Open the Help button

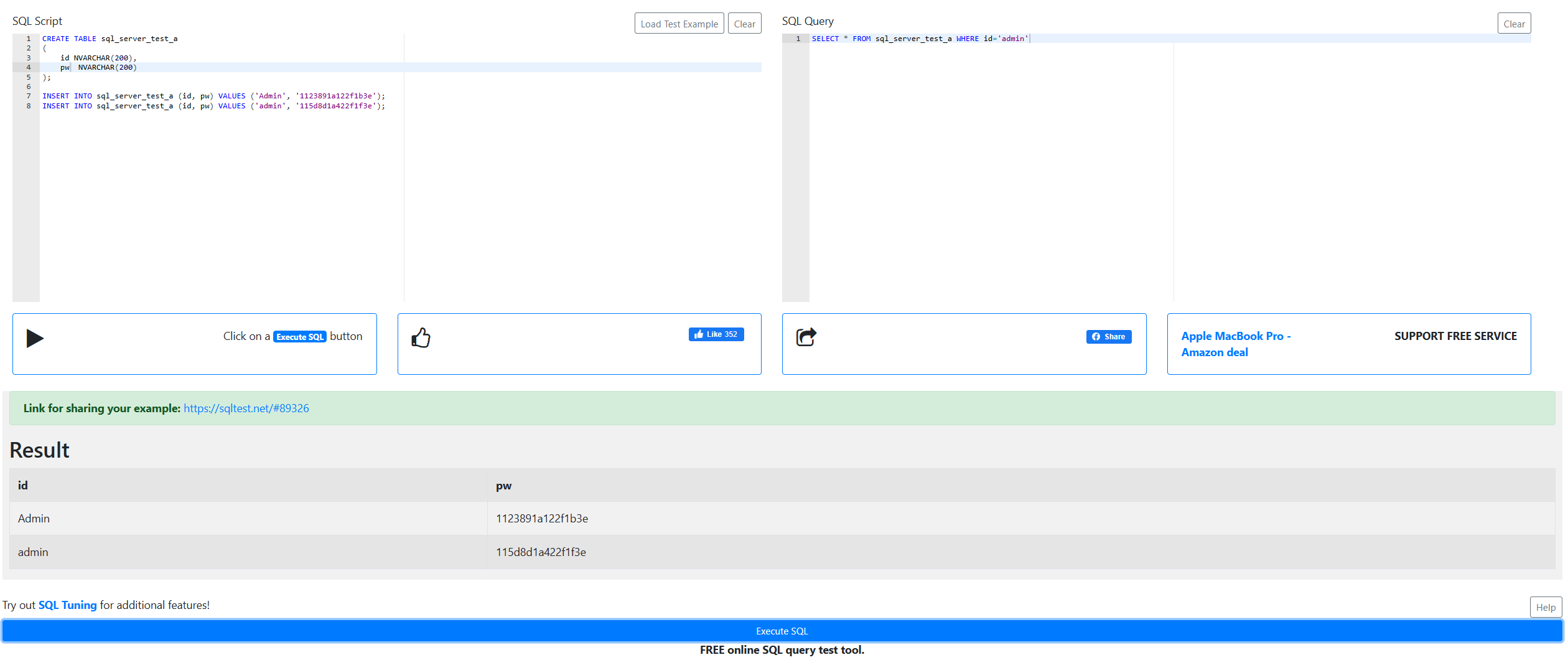click(x=1545, y=607)
